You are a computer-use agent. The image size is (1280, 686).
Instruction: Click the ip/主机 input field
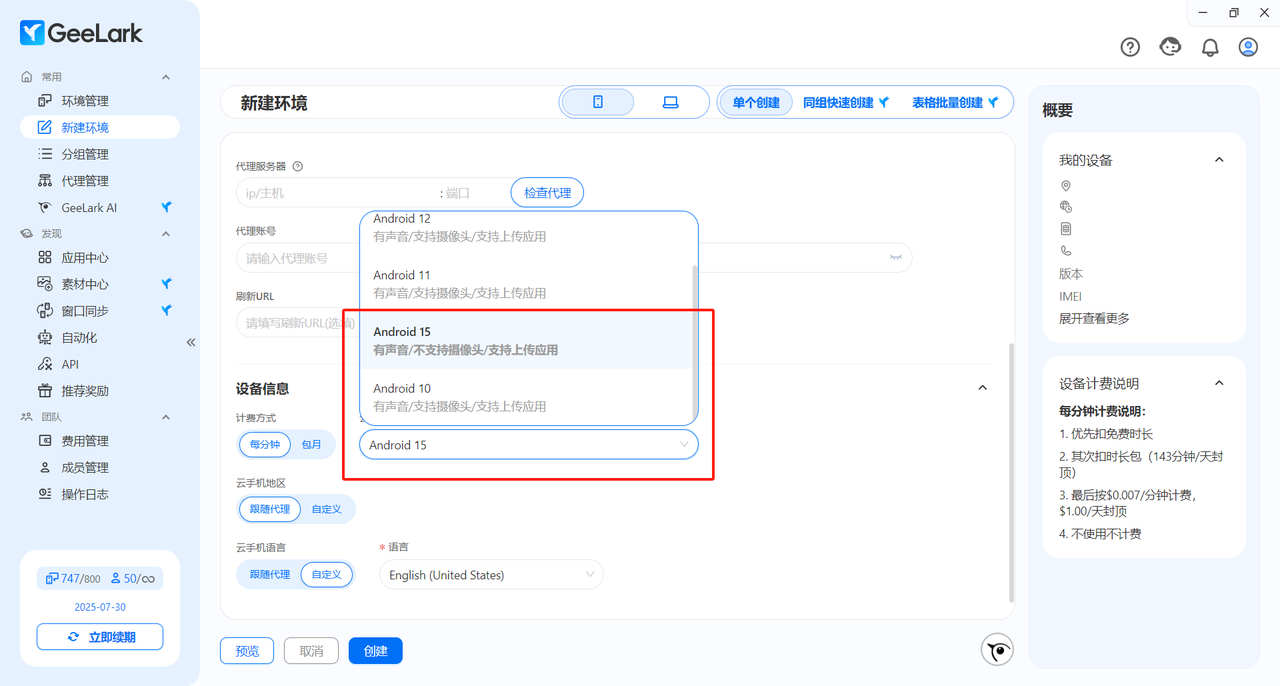click(337, 193)
